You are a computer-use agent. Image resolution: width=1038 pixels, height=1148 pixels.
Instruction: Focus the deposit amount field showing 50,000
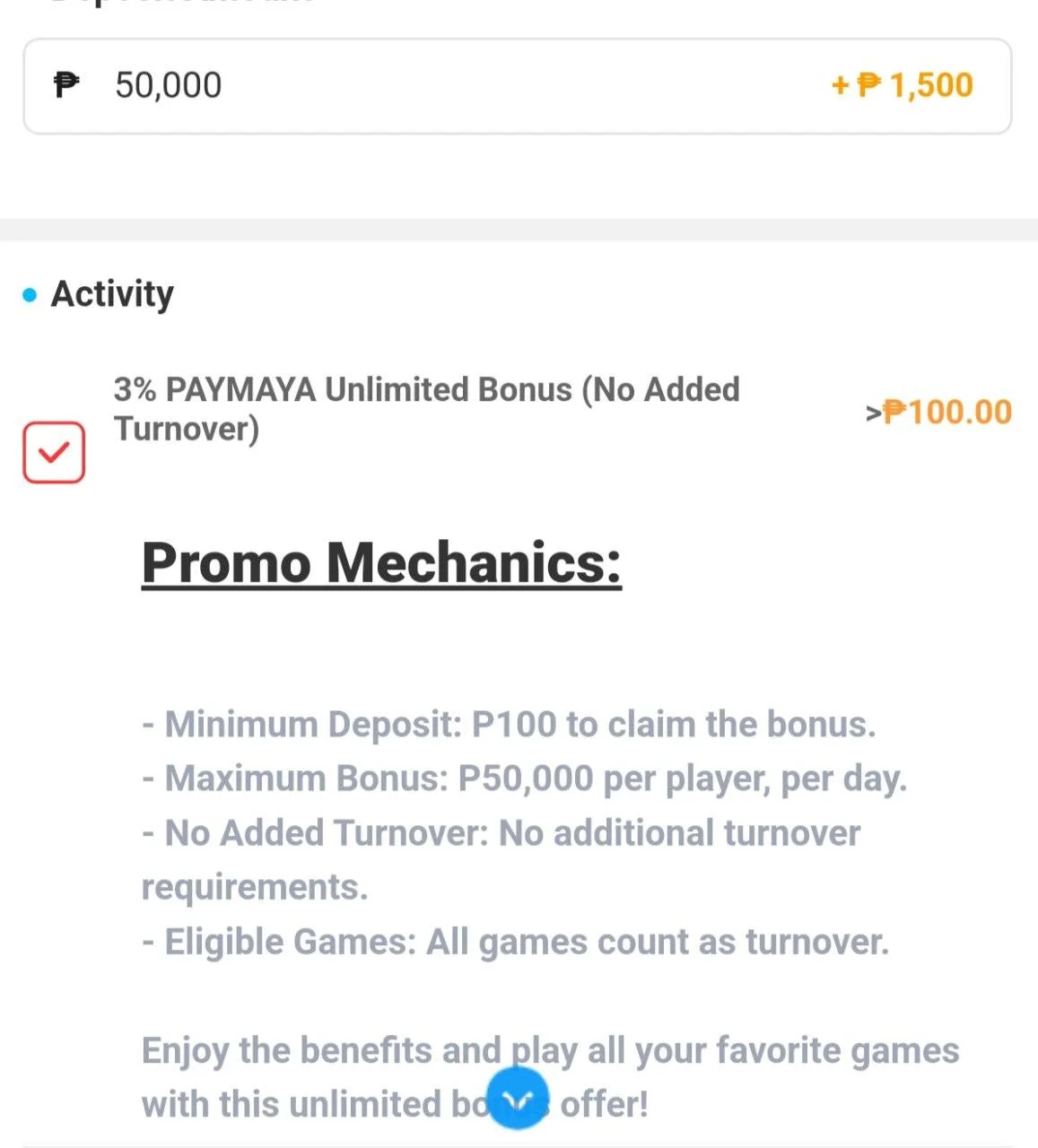518,86
